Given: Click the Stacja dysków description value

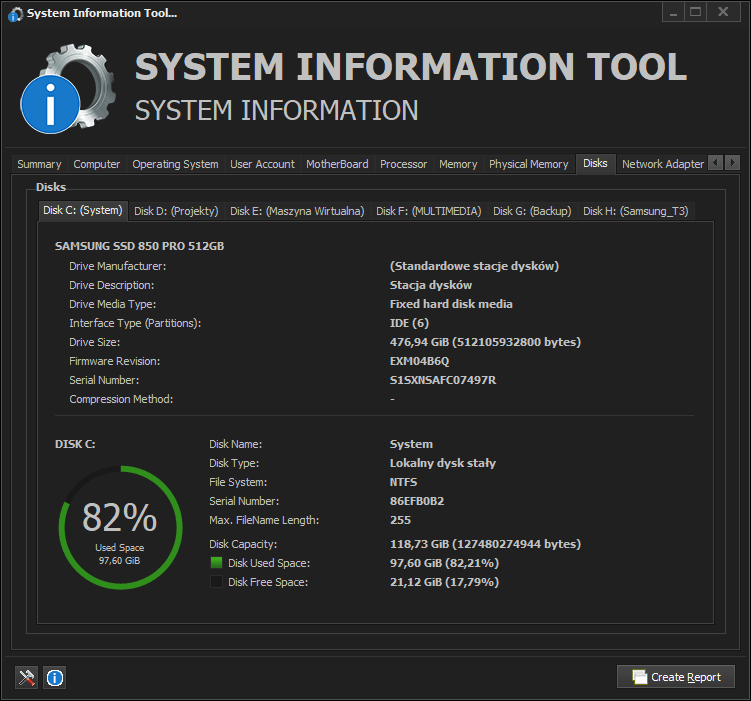Looking at the screenshot, I should tap(431, 285).
